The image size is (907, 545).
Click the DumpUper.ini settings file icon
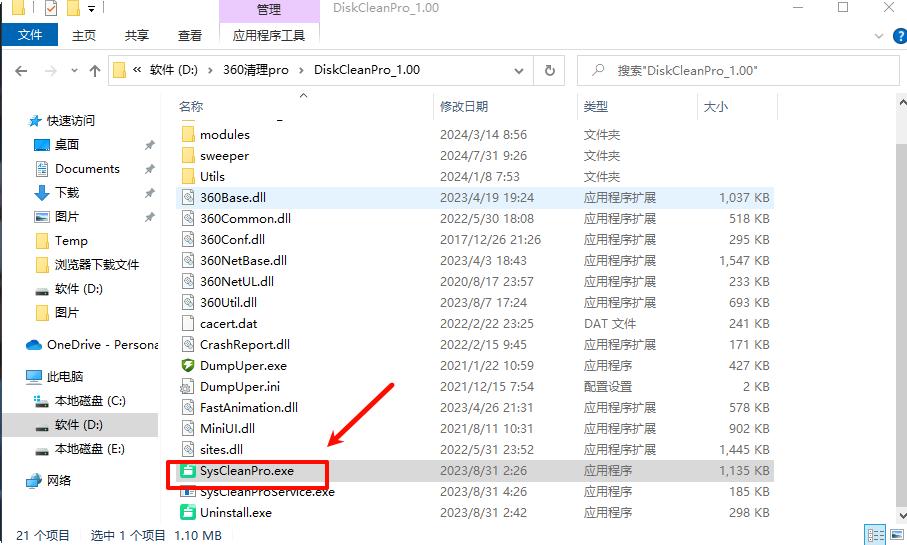pos(188,386)
